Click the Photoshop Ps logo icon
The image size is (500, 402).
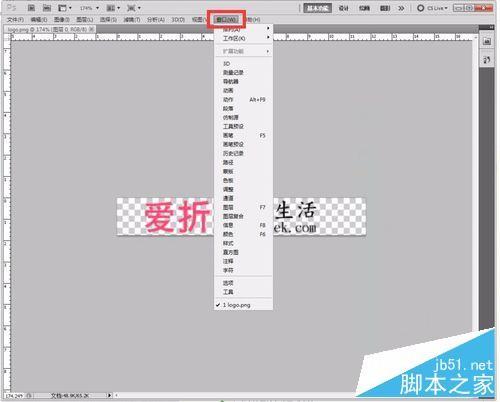click(x=11, y=7)
